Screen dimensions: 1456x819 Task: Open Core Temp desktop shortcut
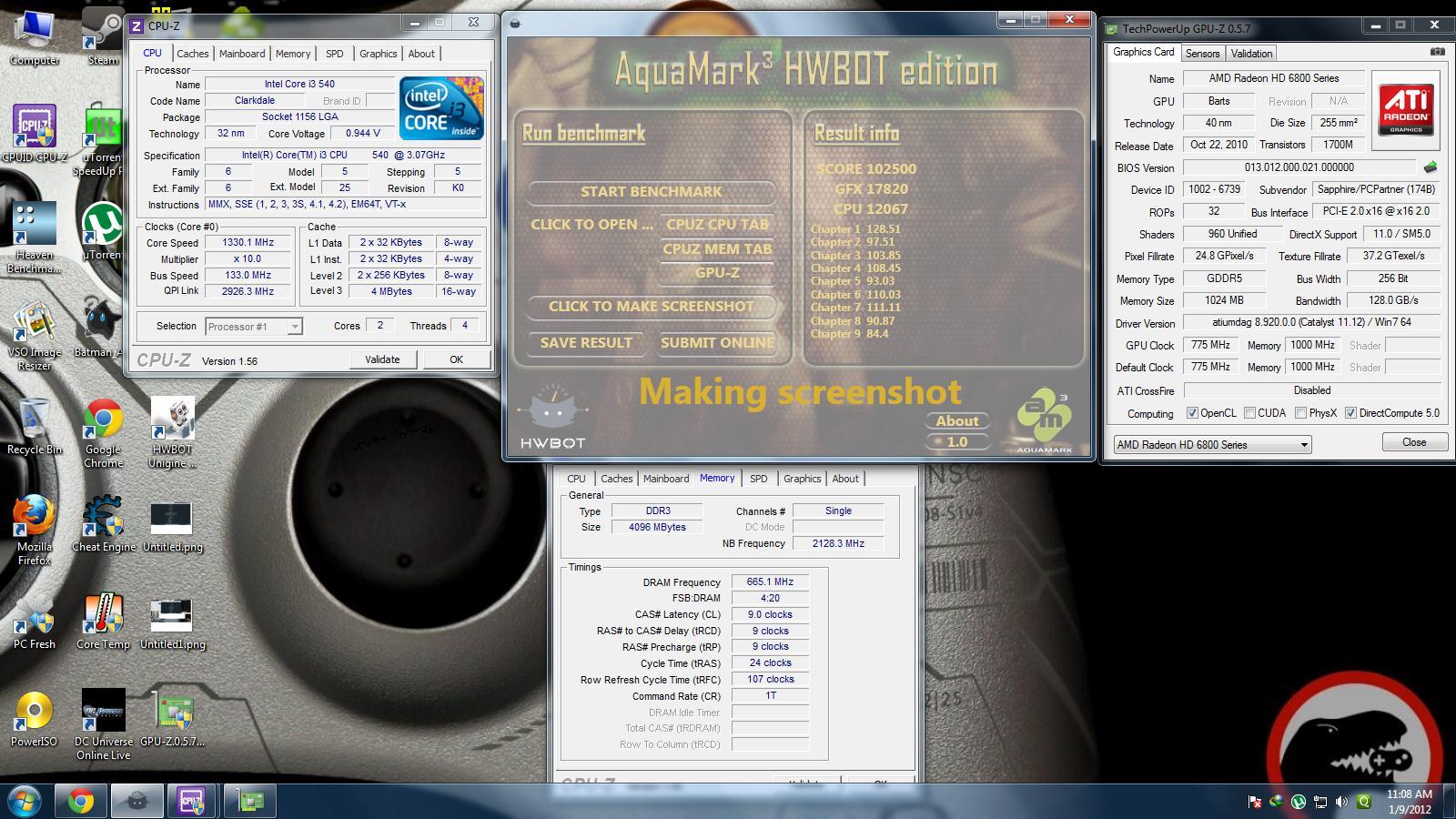(x=103, y=622)
